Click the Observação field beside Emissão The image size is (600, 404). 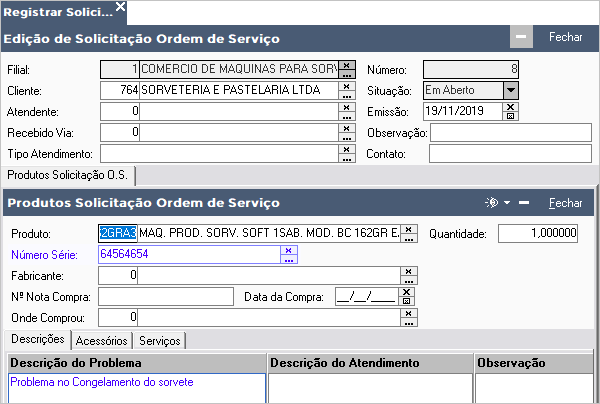[x=511, y=133]
